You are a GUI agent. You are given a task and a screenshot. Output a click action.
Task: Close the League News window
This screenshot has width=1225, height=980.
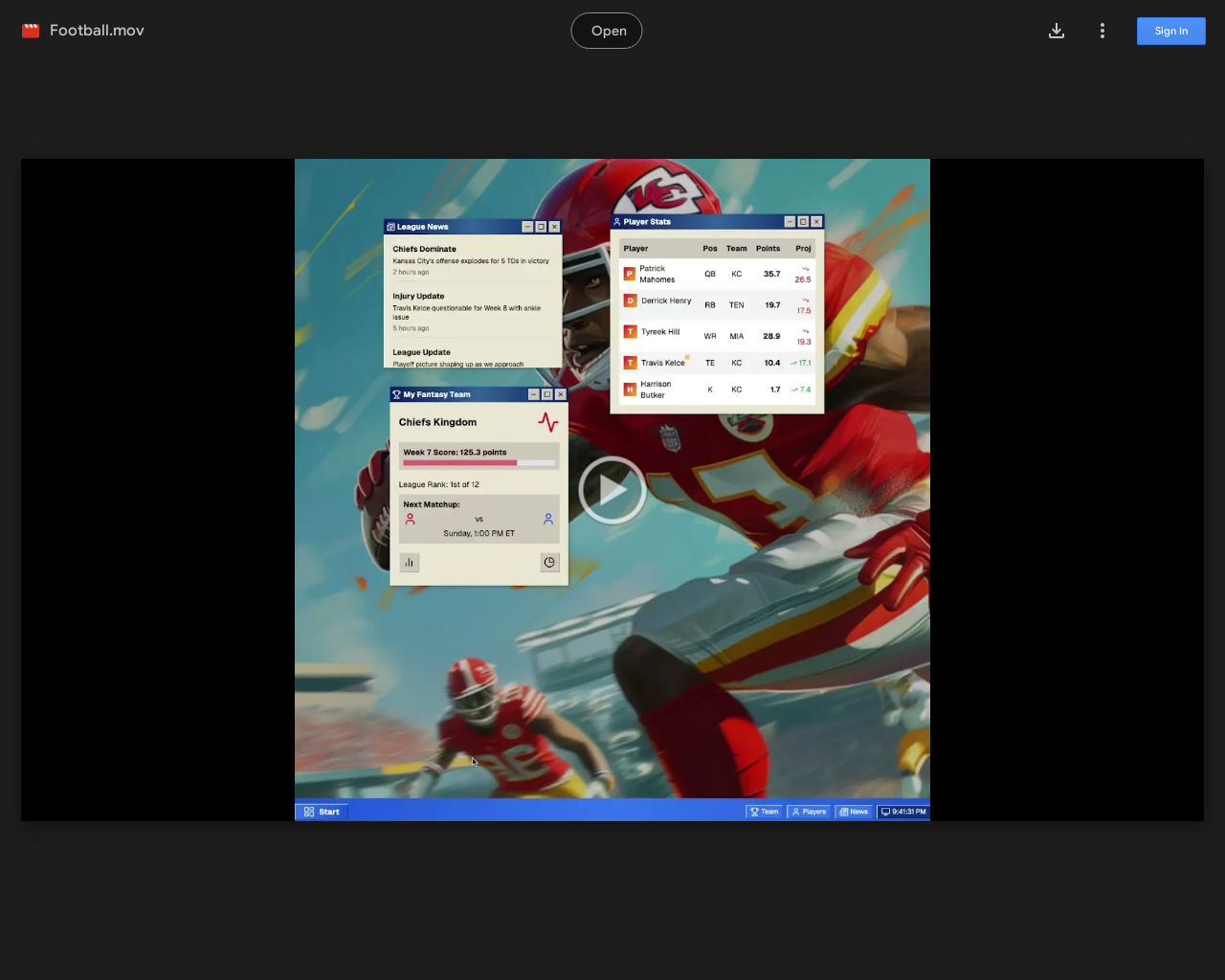tap(554, 227)
